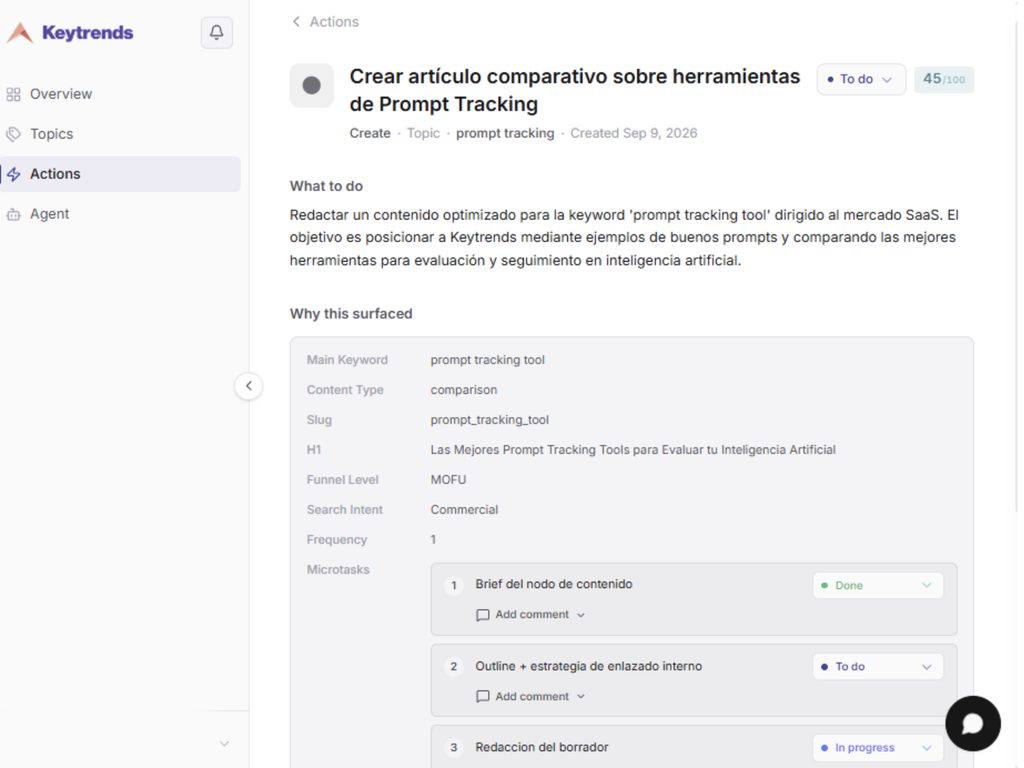
Task: Click the Commercial search intent value
Action: click(464, 510)
